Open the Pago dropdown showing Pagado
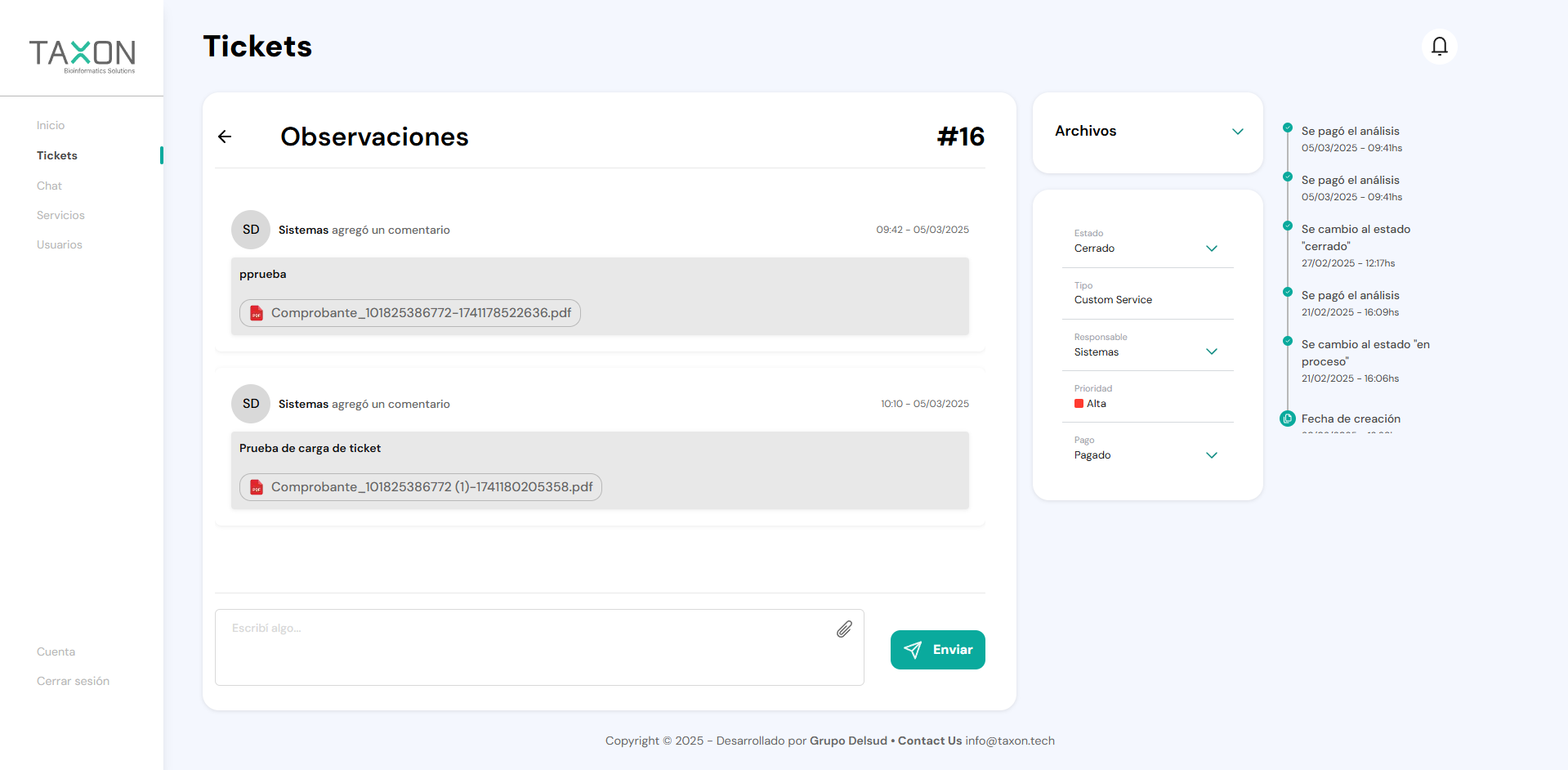 (x=1211, y=455)
